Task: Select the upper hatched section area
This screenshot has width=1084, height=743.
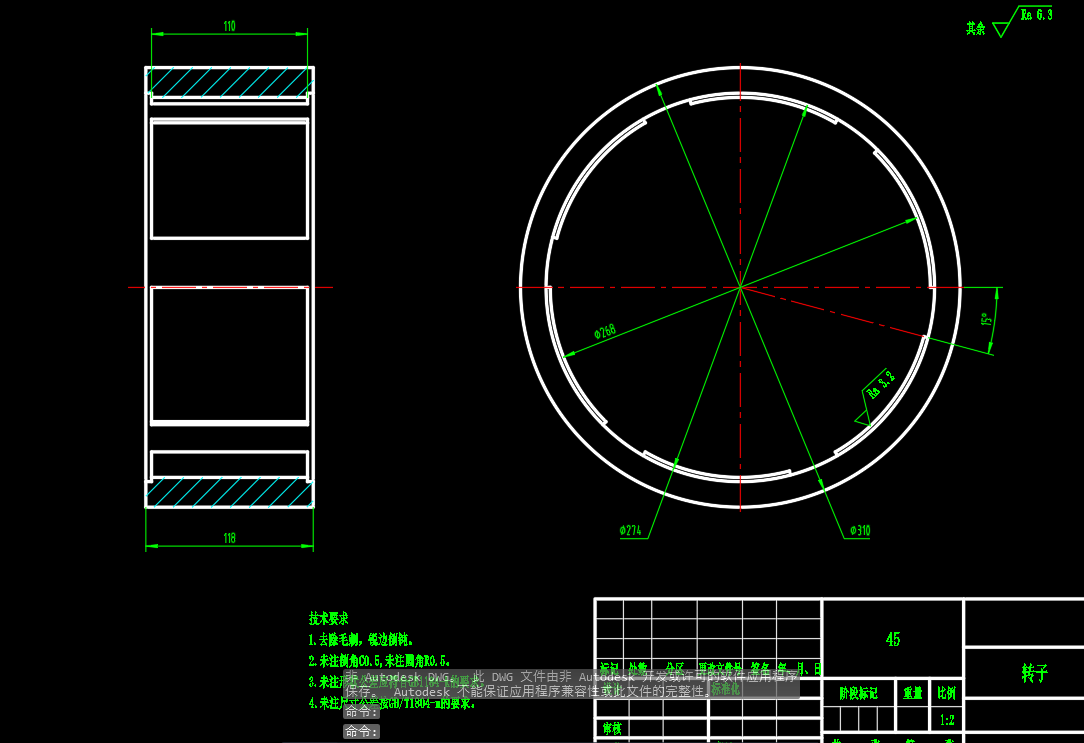Action: (x=230, y=82)
